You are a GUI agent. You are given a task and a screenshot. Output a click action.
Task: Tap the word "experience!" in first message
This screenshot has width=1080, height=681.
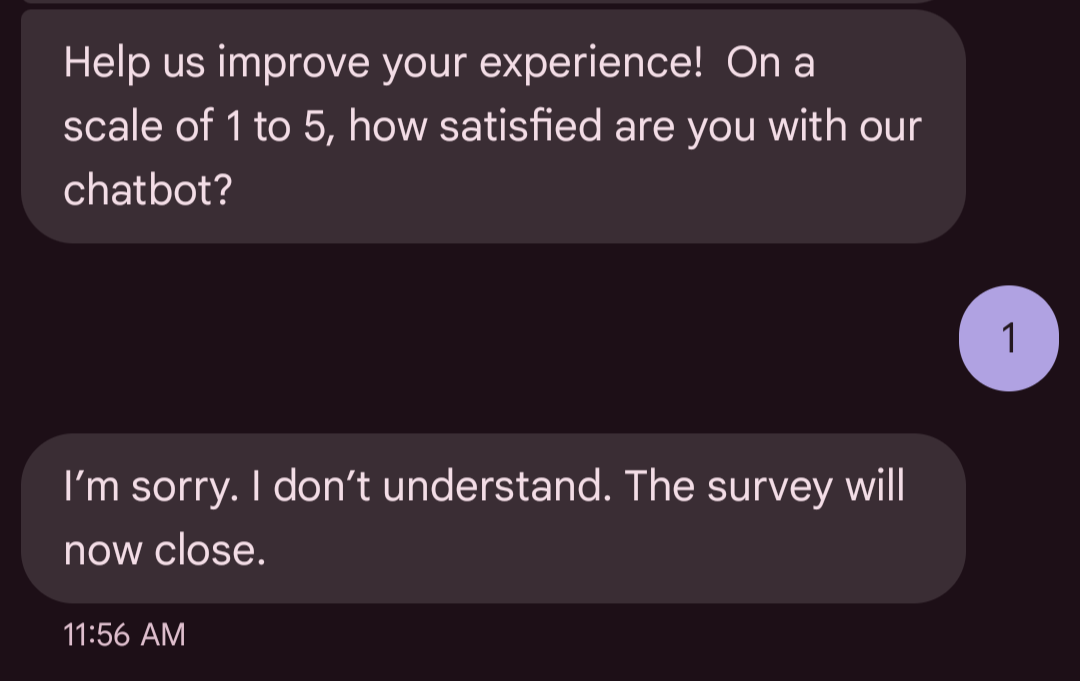(x=591, y=64)
